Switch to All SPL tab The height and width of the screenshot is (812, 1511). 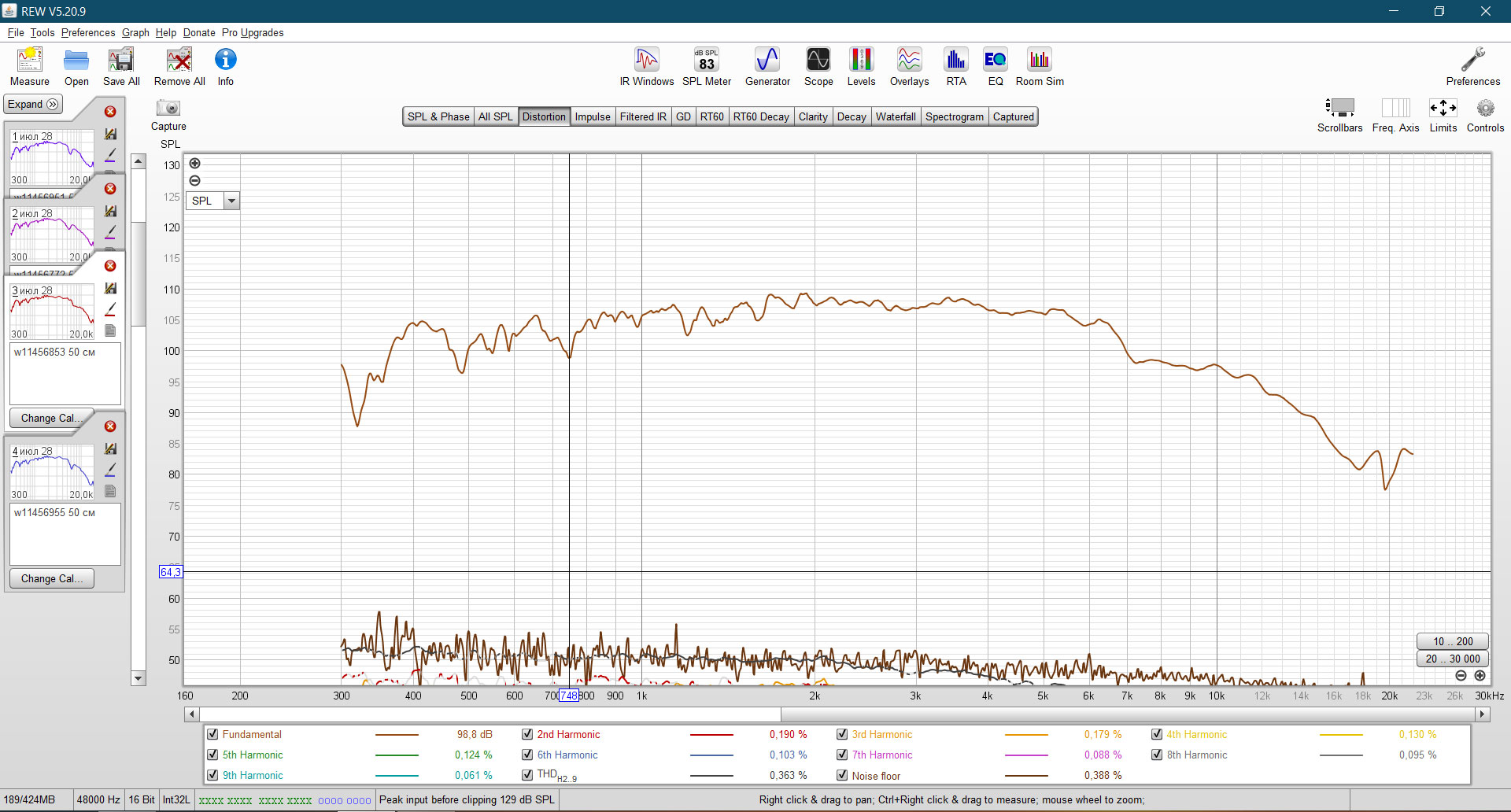click(x=495, y=116)
